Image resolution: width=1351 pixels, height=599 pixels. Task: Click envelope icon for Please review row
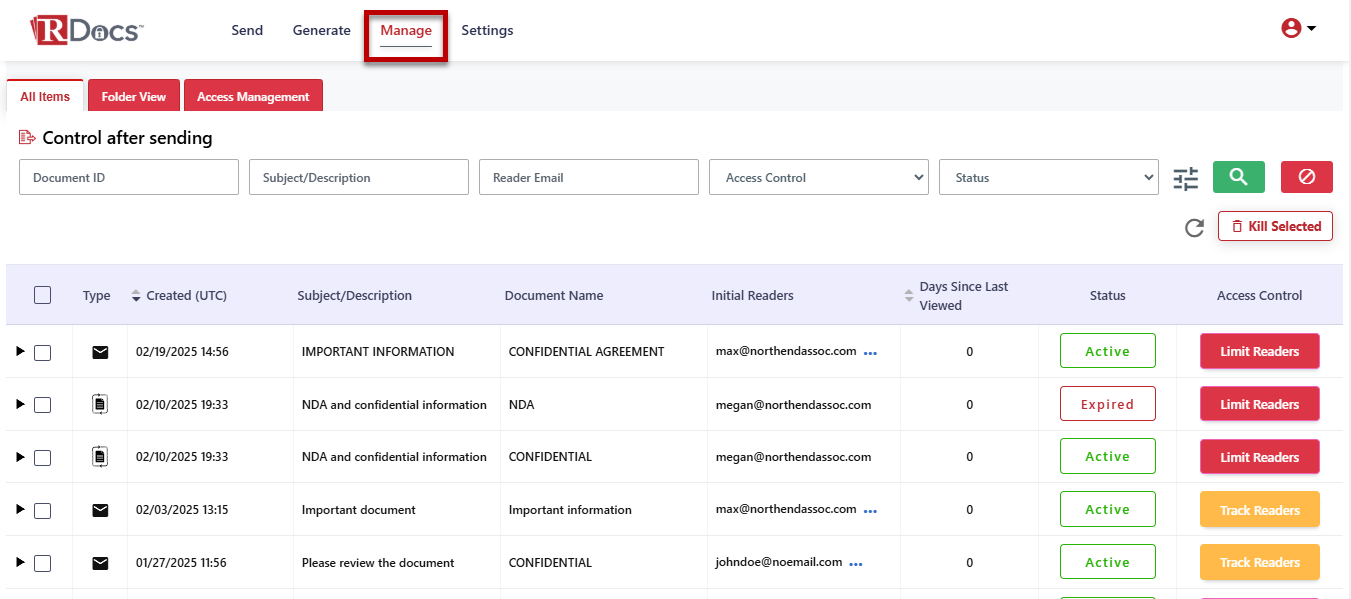pos(100,563)
